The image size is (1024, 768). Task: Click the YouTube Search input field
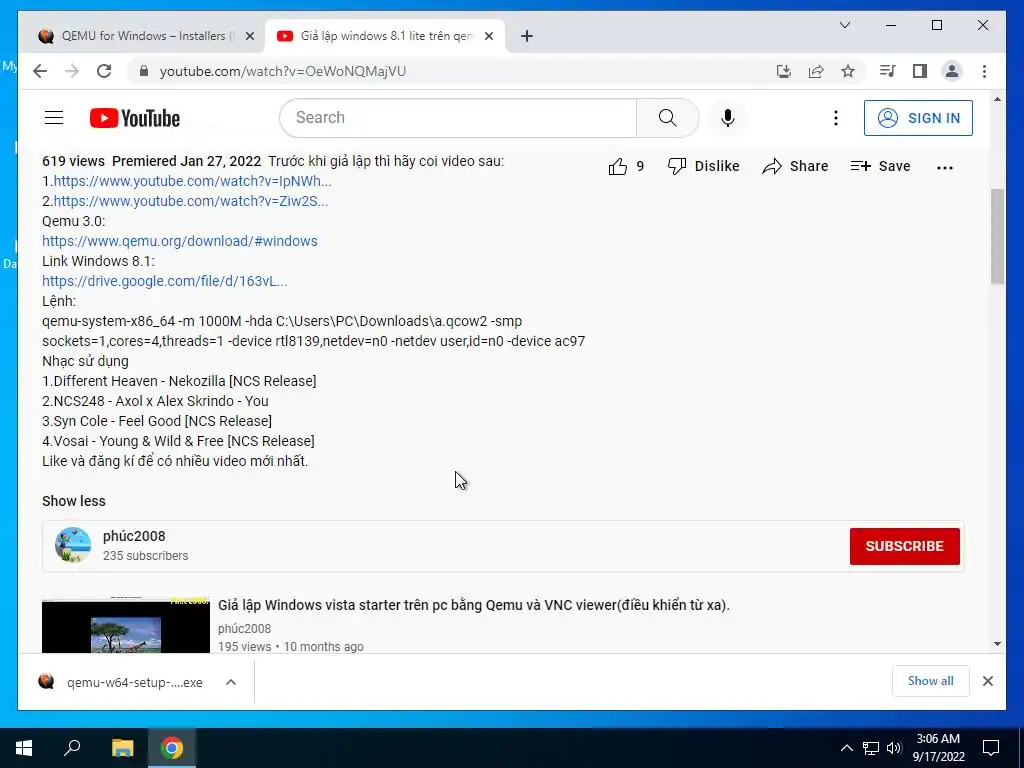click(x=458, y=118)
